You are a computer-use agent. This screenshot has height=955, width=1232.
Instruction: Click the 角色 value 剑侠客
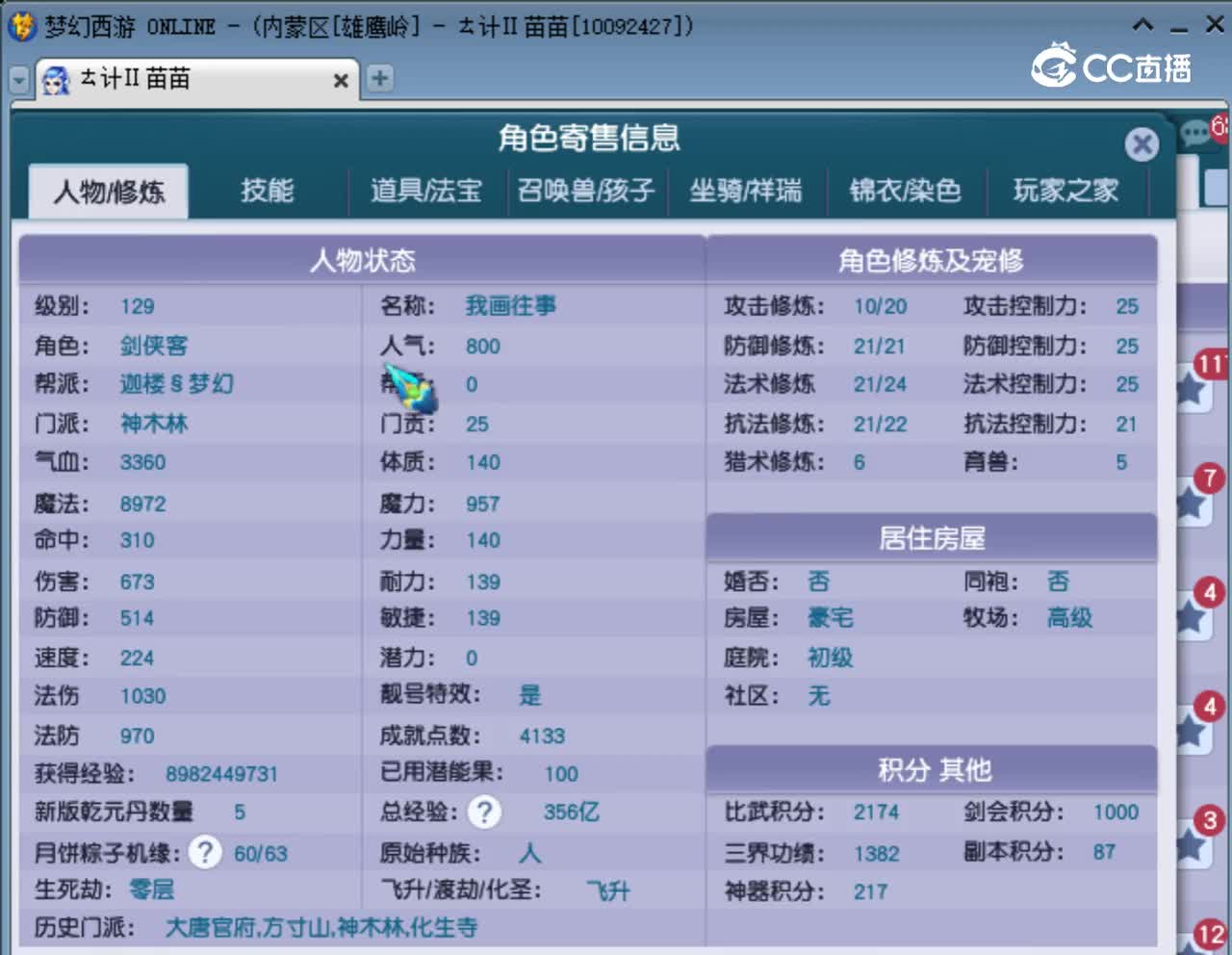tap(154, 346)
